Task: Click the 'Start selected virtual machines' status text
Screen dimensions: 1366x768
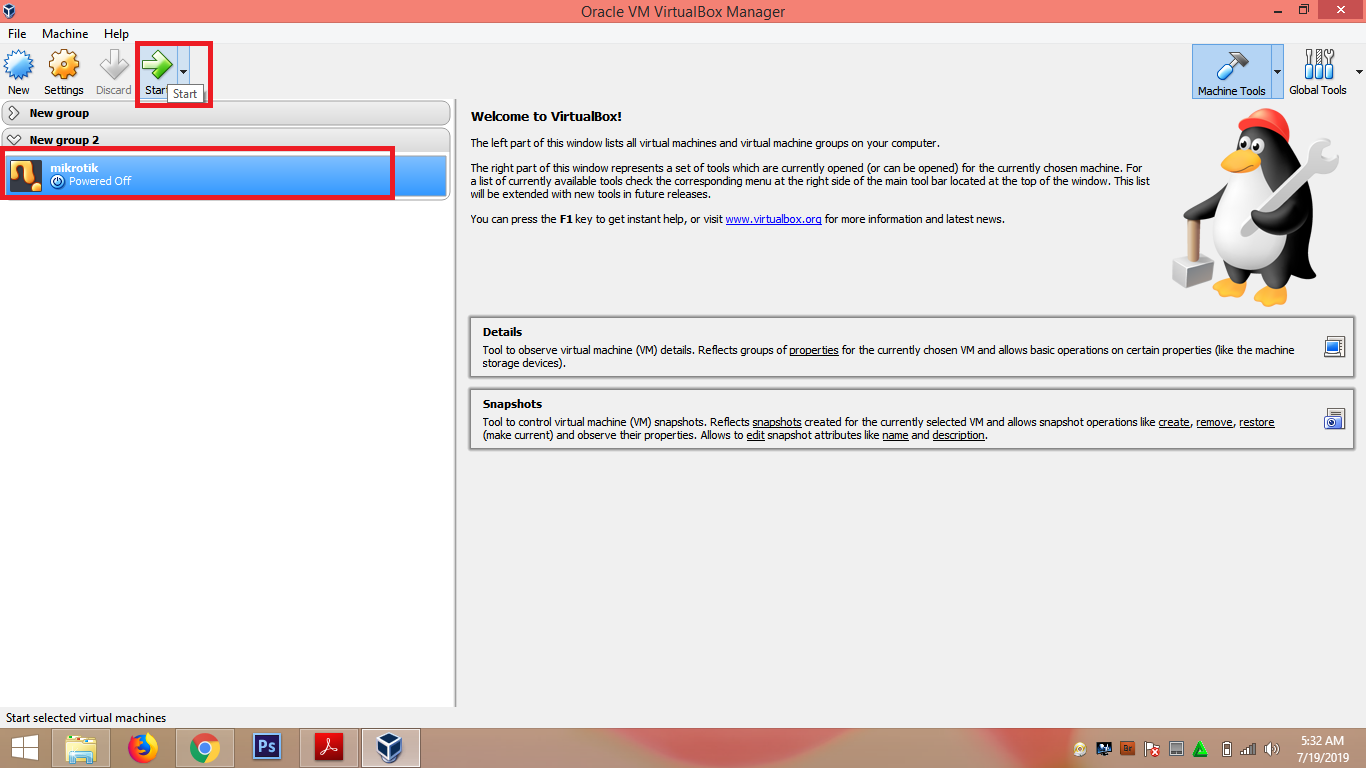Action: point(86,718)
